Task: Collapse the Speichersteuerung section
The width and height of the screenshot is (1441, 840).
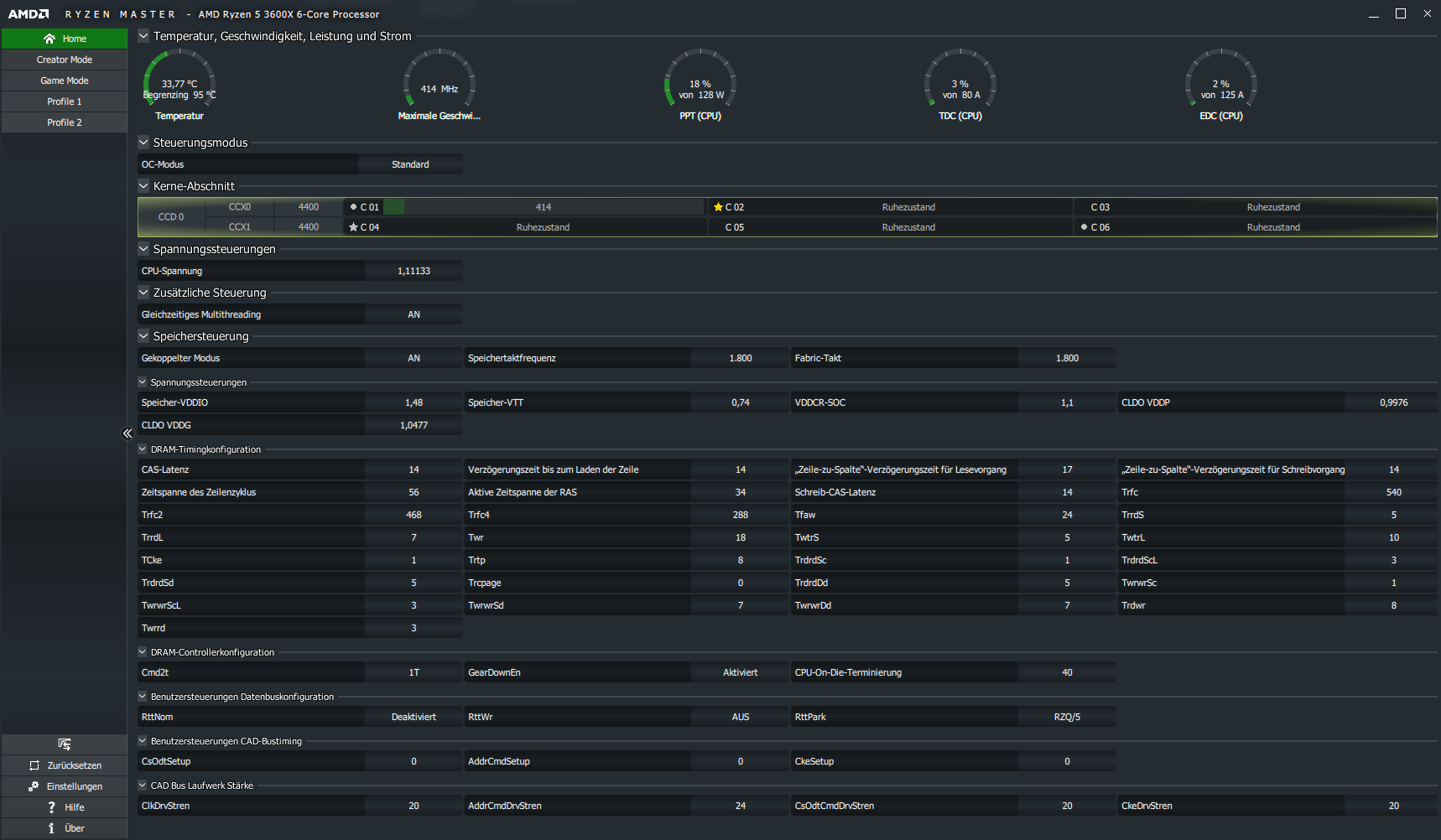Action: (143, 336)
